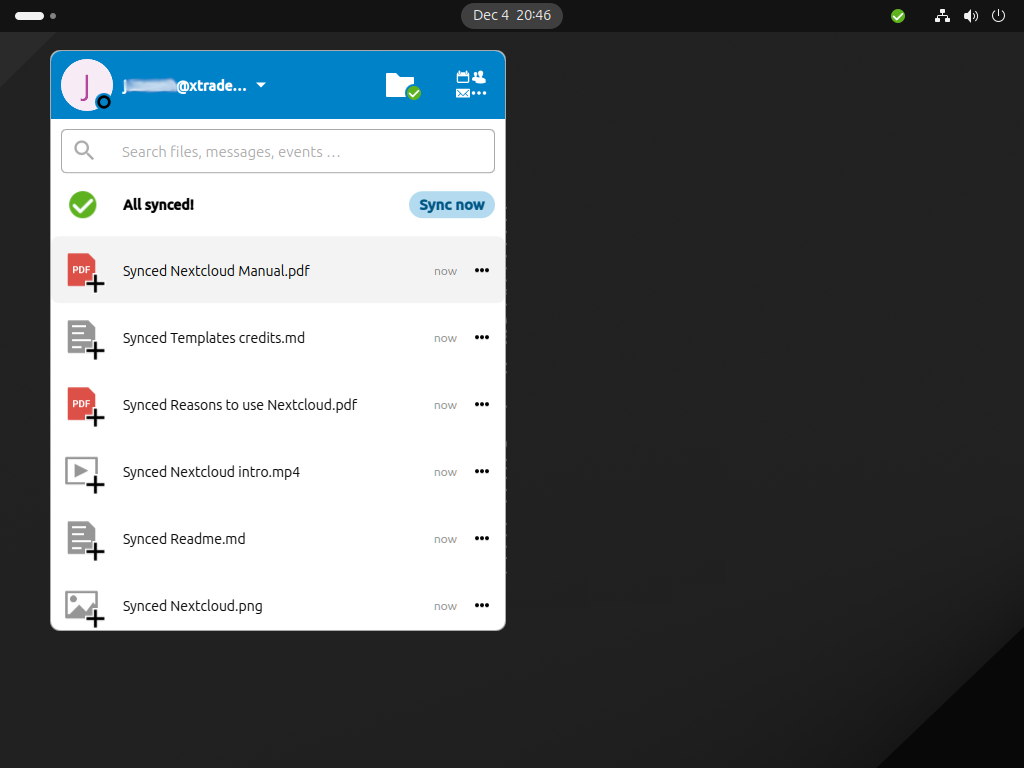
Task: Click the magnifier icon in search box
Action: (84, 151)
